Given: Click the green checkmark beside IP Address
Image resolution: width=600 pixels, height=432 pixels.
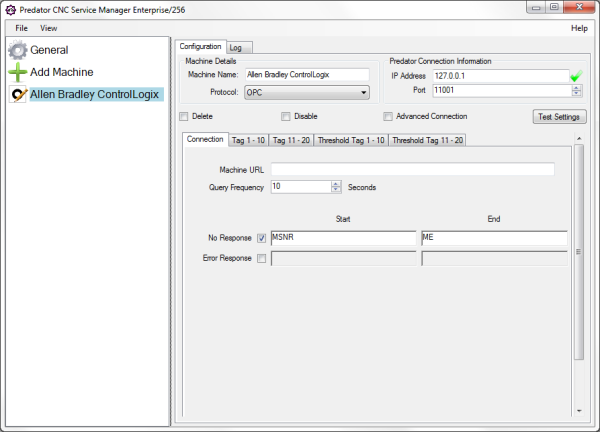Looking at the screenshot, I should click(575, 76).
